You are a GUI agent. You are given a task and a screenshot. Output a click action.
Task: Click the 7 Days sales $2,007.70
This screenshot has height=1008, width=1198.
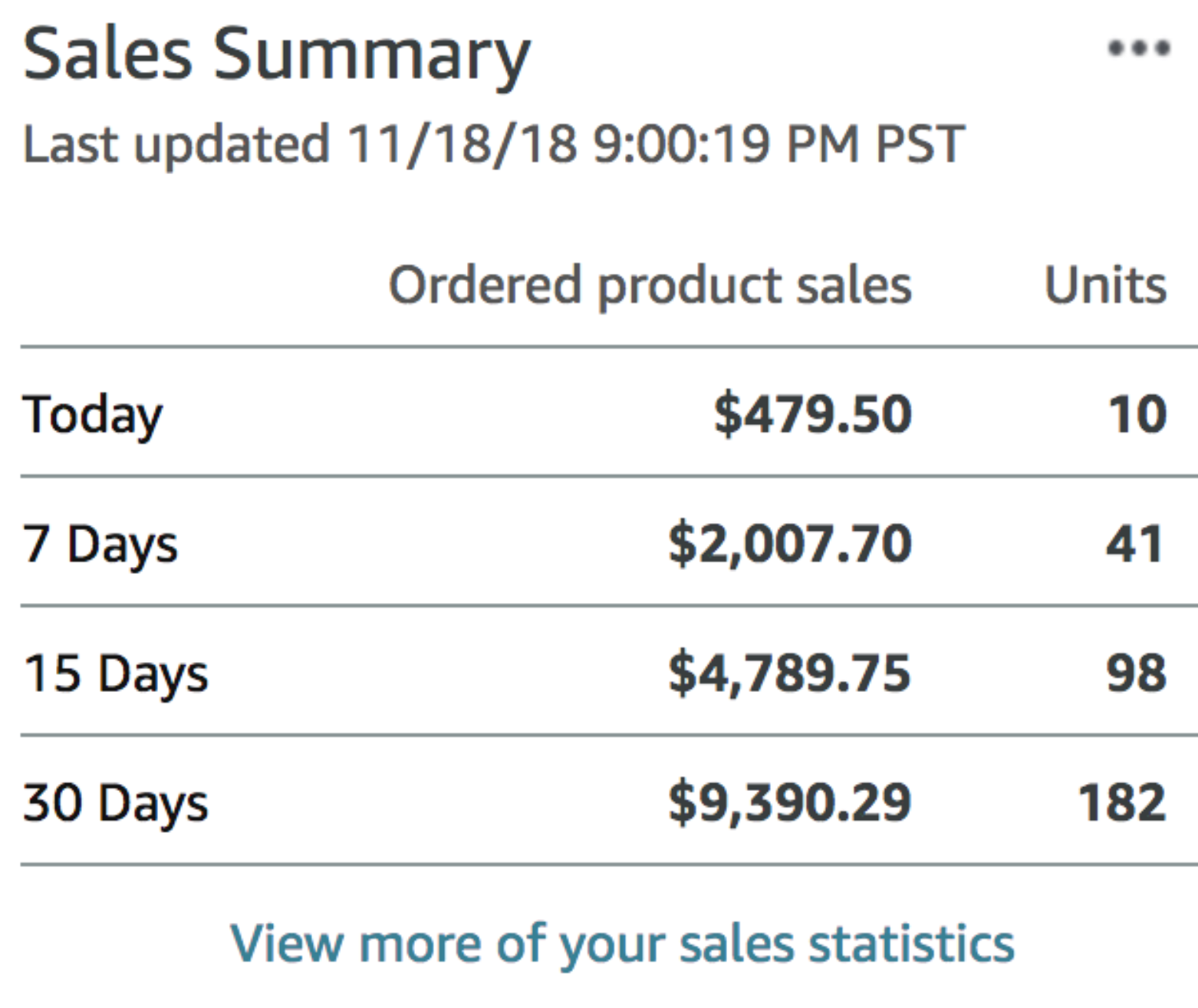click(790, 545)
